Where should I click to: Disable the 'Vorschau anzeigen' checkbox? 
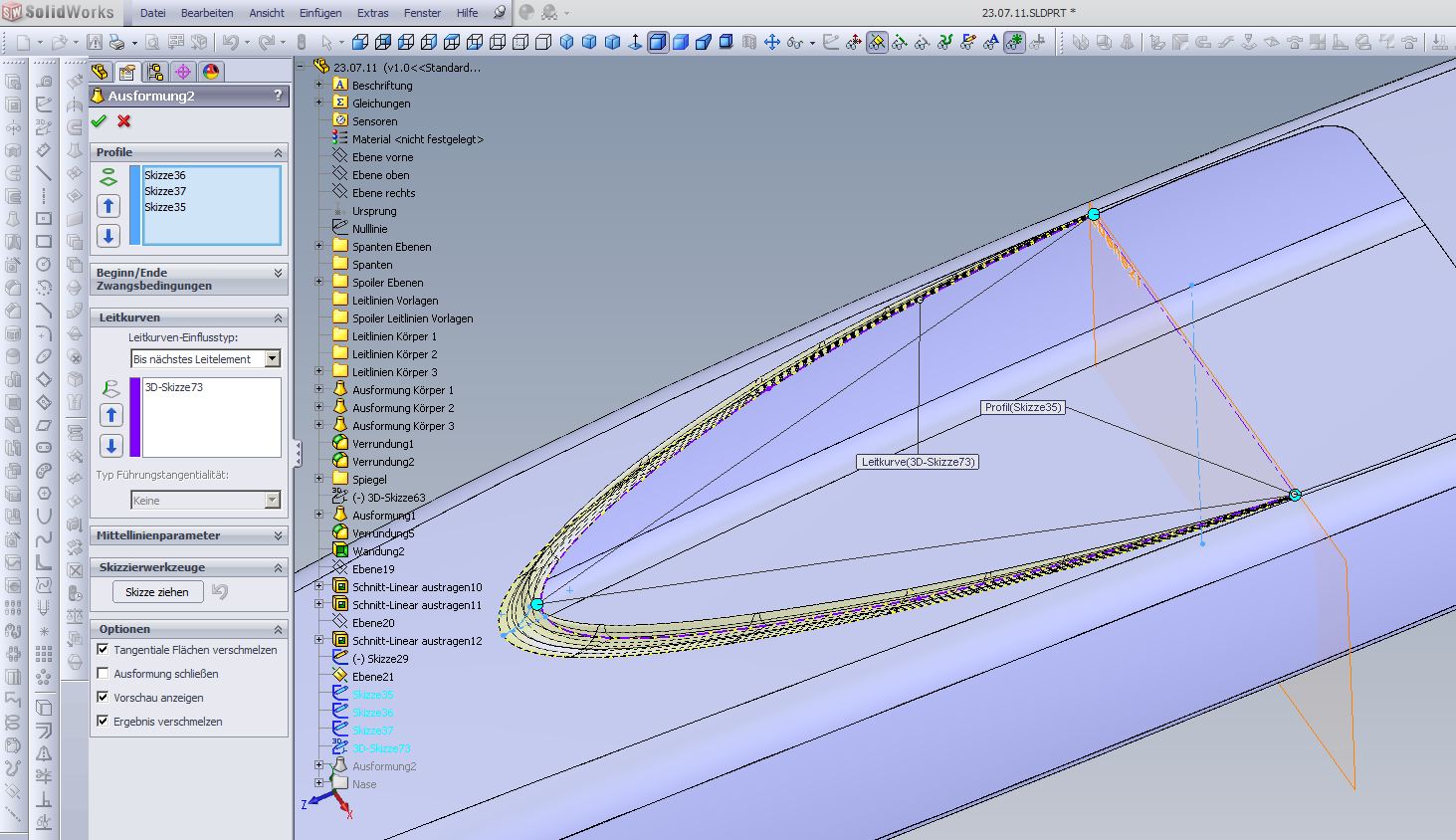pos(103,697)
